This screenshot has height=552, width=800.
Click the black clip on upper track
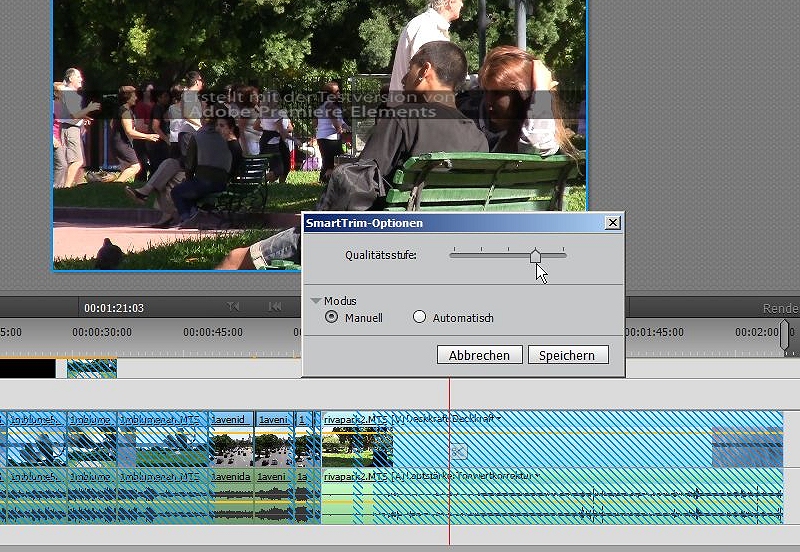[x=28, y=368]
